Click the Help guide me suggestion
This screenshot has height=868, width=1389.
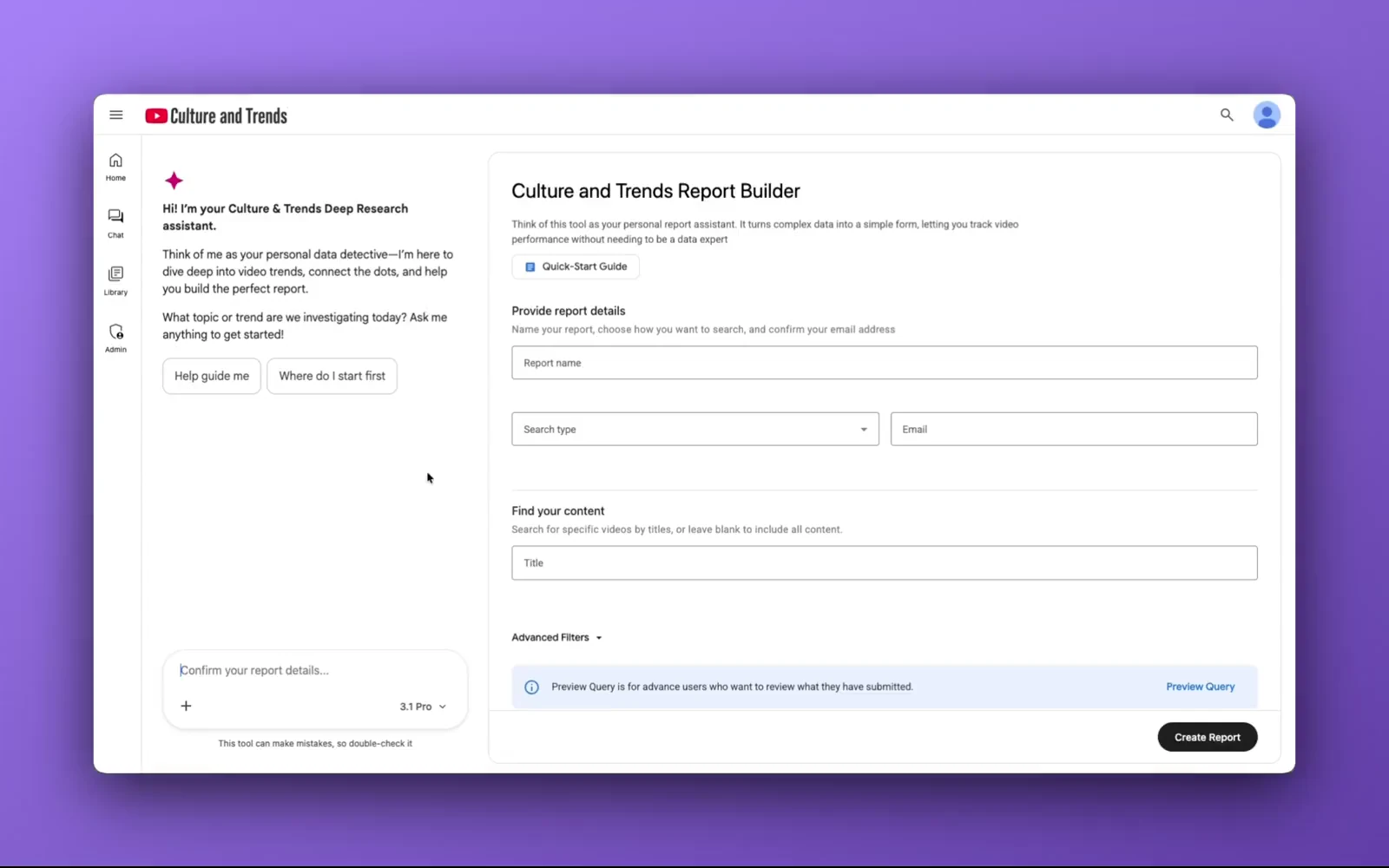212,376
